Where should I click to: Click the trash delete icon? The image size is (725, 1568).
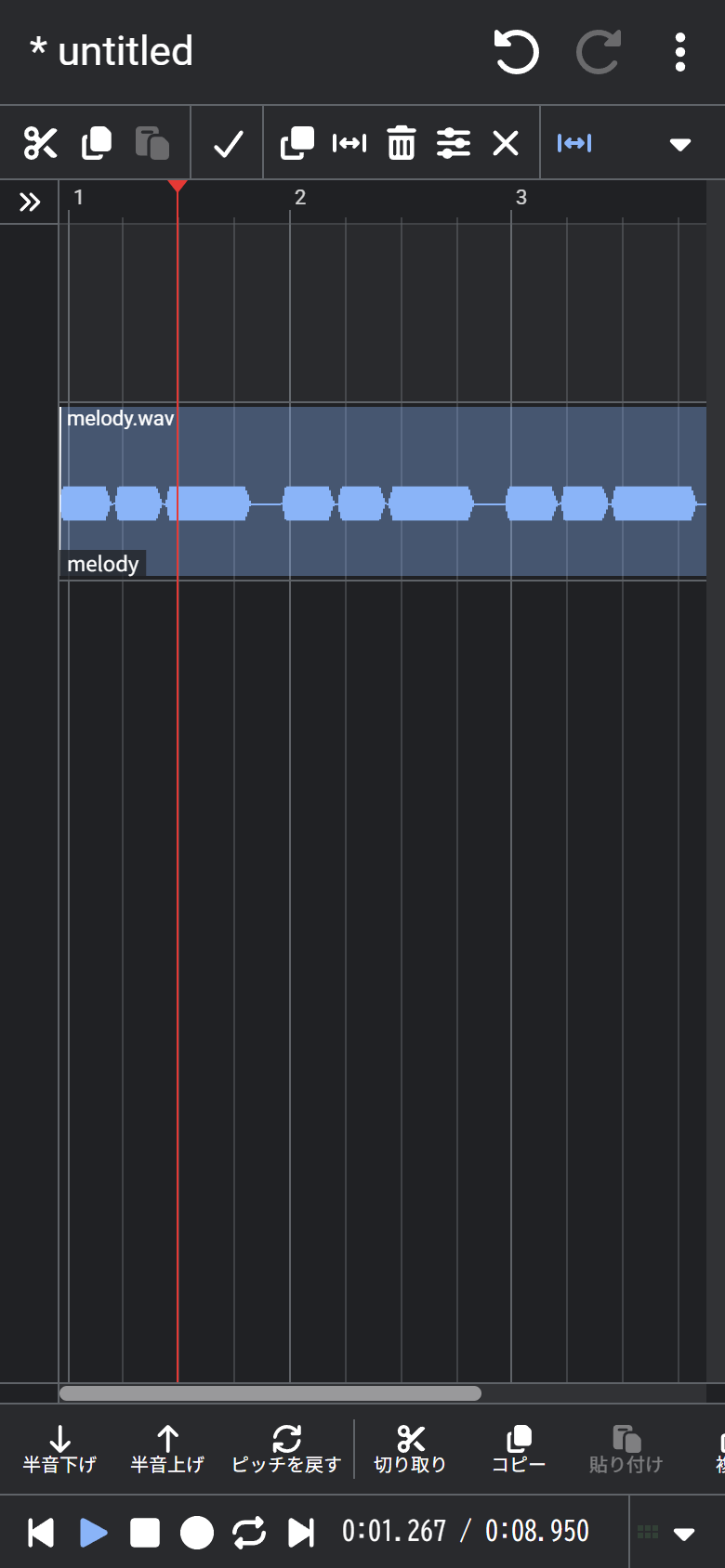click(402, 143)
